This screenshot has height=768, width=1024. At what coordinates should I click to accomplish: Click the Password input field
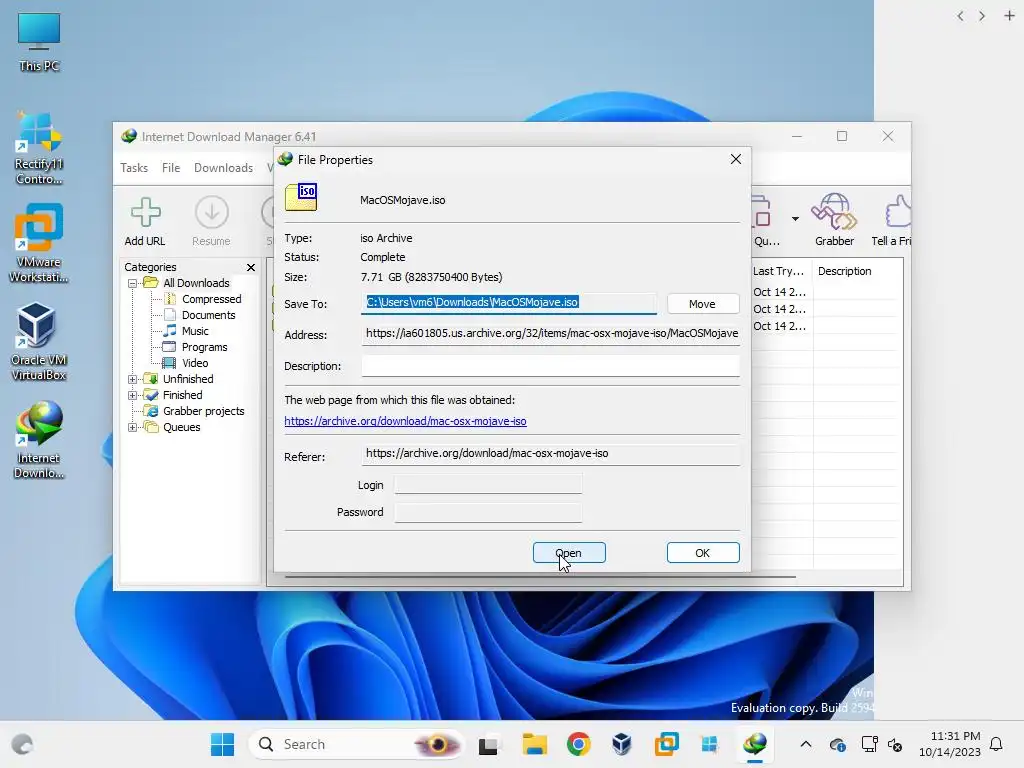click(x=488, y=512)
